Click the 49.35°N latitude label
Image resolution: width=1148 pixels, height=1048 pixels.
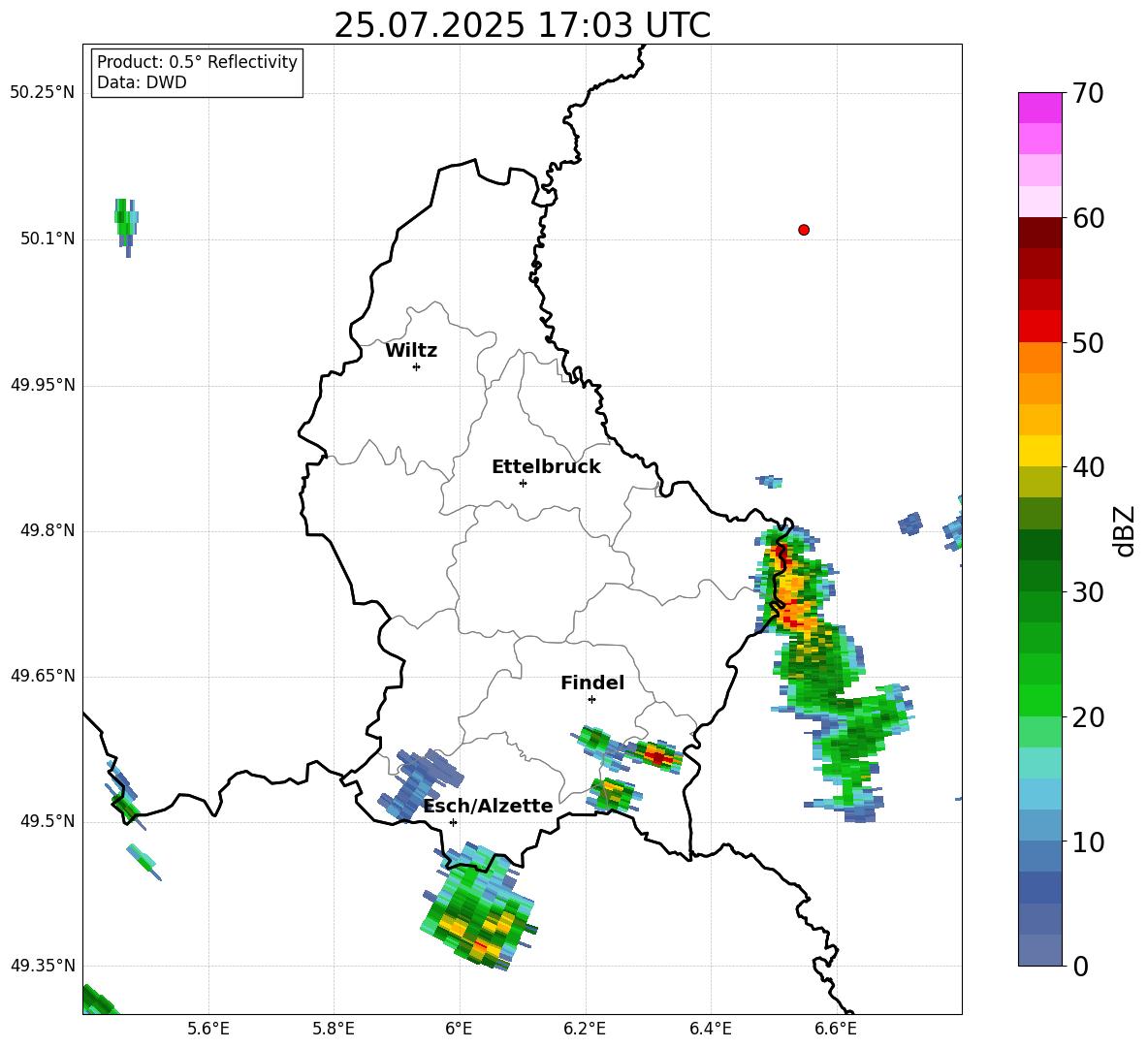(42, 966)
